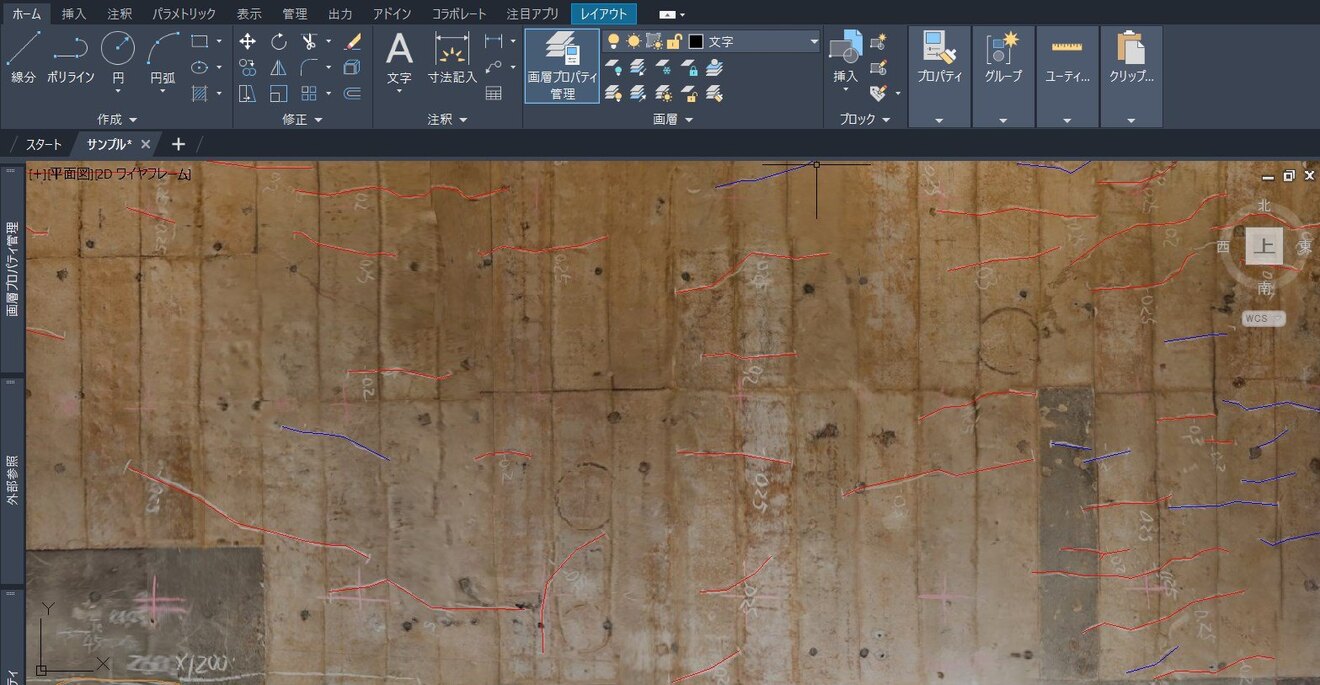Image resolution: width=1320 pixels, height=685 pixels.
Task: Click the Rectangle draw tool icon
Action: (199, 41)
